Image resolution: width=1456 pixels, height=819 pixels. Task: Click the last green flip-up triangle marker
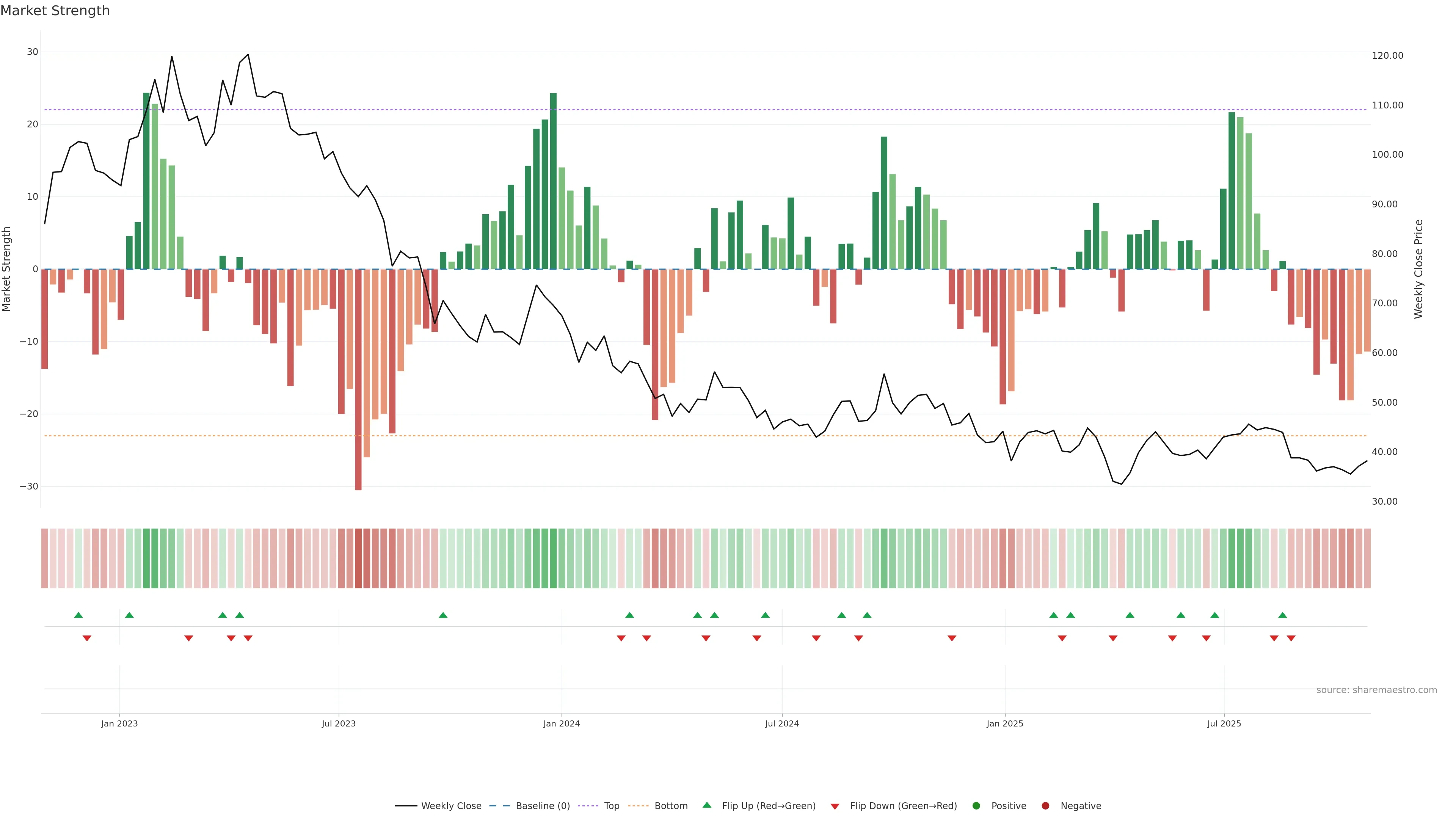click(1282, 615)
